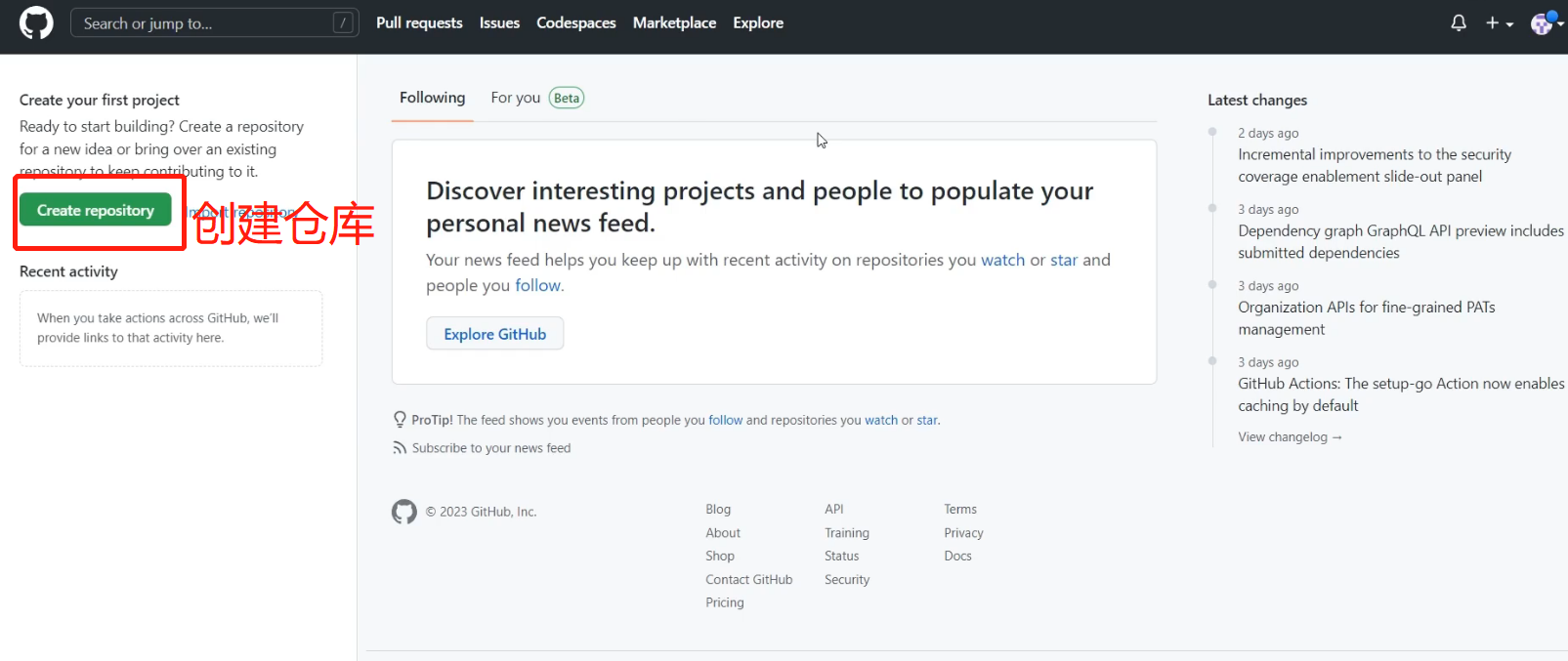Click the footer GitHub Octocat logo
Screen dimensions: 1568x661
click(404, 512)
